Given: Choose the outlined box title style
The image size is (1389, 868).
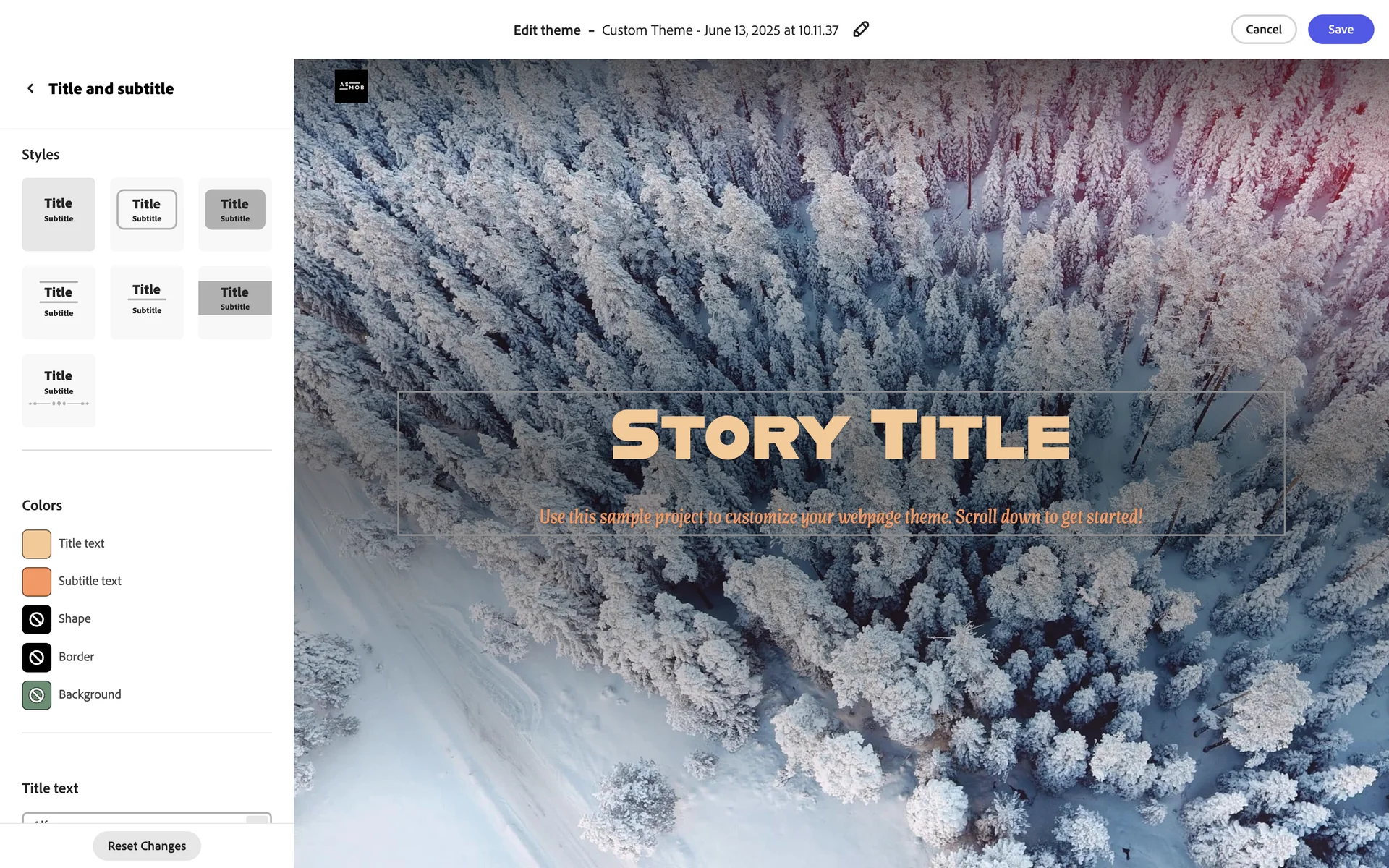Looking at the screenshot, I should tap(147, 214).
